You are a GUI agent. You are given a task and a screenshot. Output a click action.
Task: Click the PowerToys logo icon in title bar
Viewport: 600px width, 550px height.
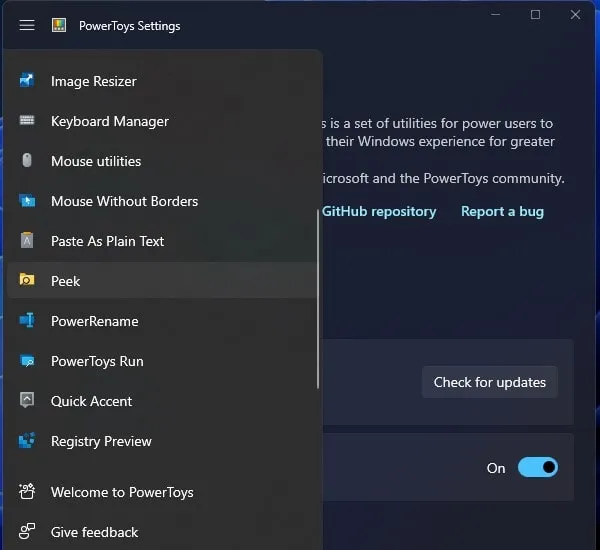coord(59,25)
